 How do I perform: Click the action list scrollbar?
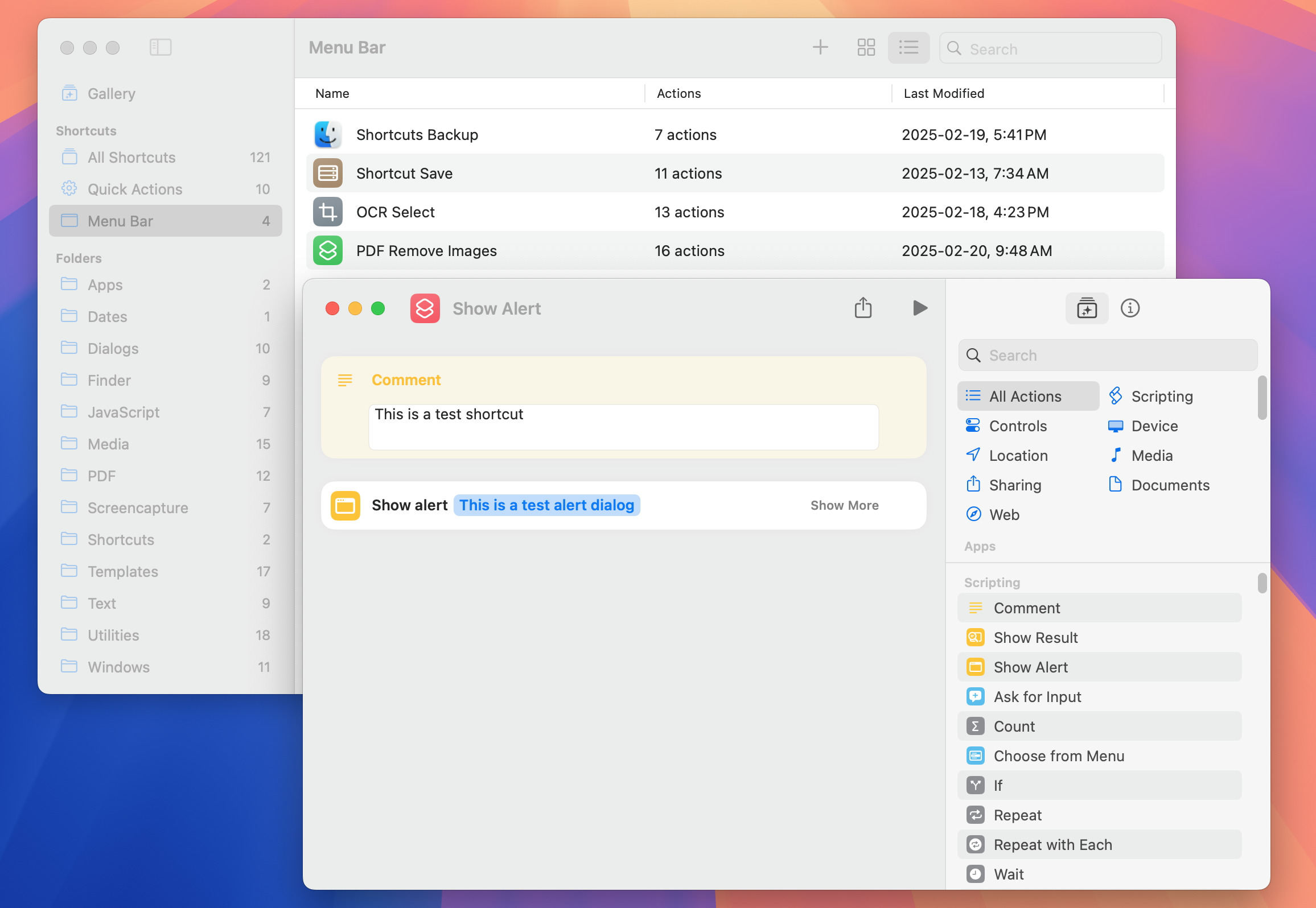click(1262, 583)
